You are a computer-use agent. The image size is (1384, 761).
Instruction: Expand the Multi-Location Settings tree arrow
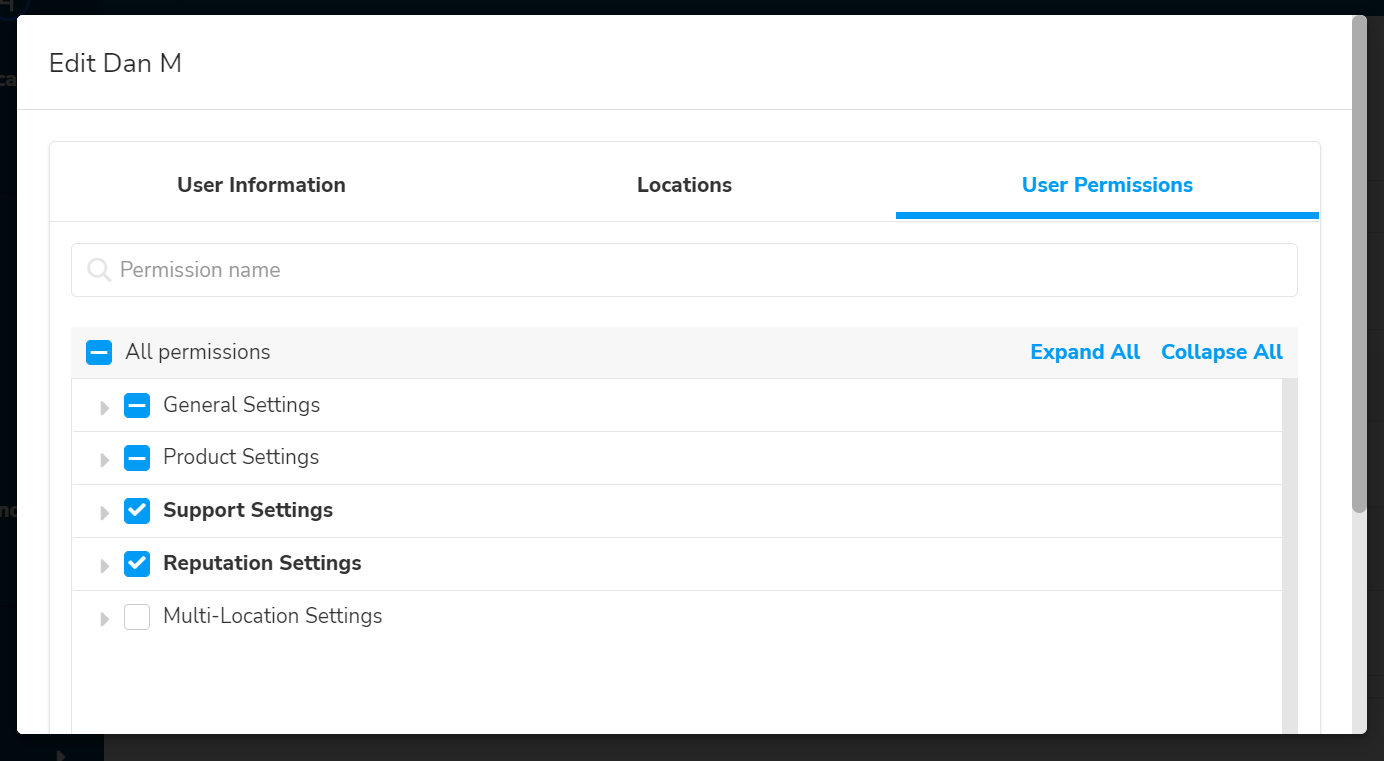click(x=105, y=619)
